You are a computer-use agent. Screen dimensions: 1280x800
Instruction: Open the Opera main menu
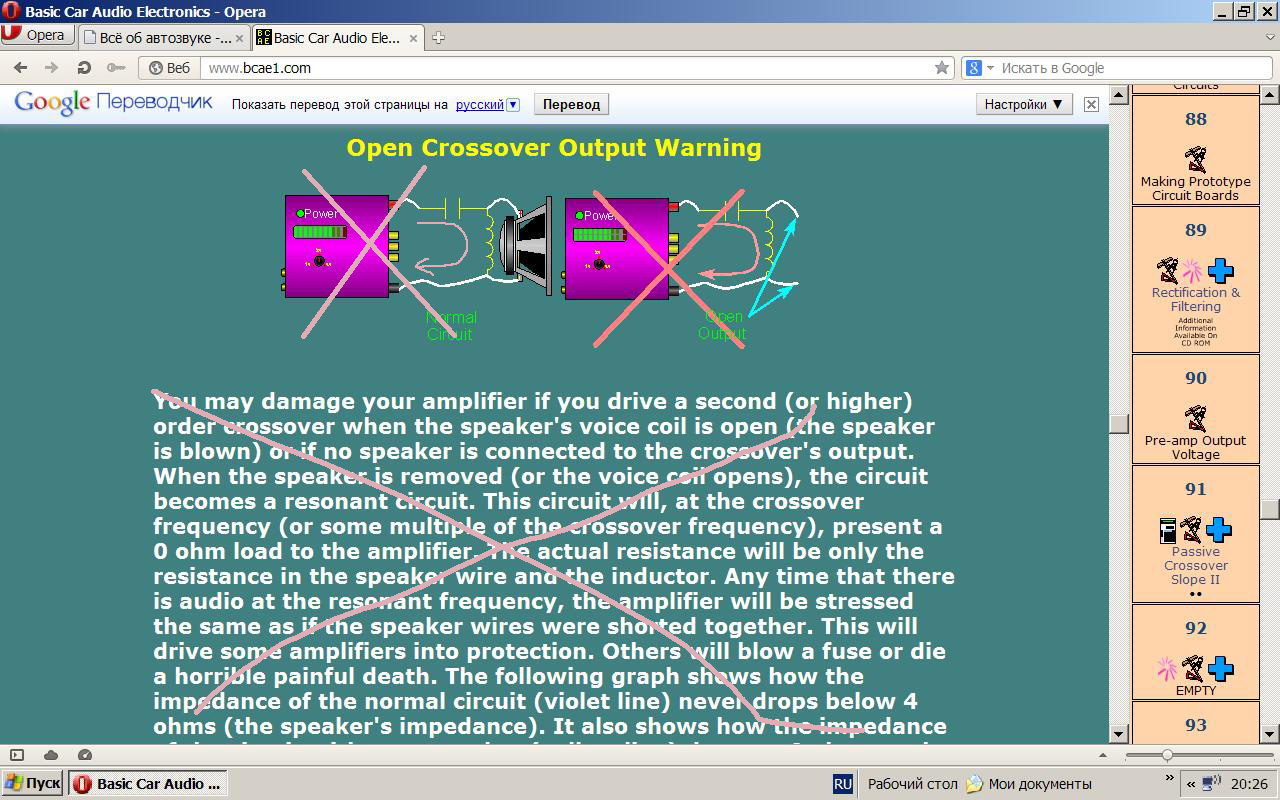(x=36, y=35)
